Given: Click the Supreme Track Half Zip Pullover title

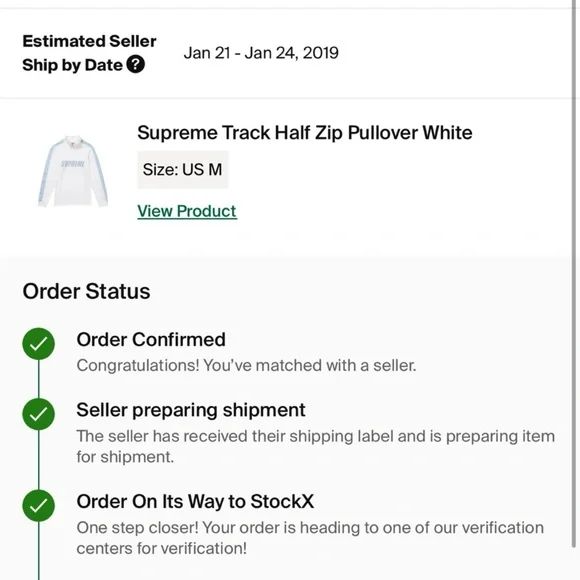Looking at the screenshot, I should (x=305, y=133).
